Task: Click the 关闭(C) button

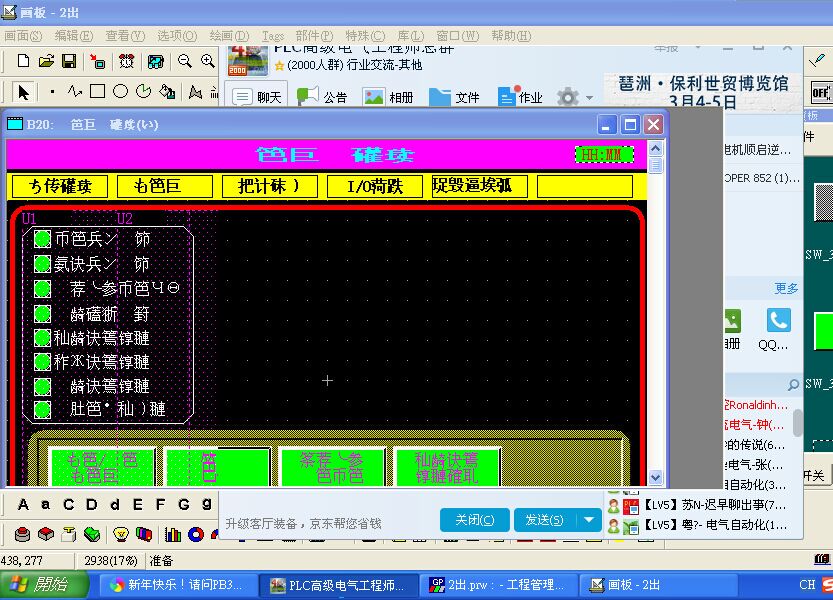Action: (x=474, y=520)
